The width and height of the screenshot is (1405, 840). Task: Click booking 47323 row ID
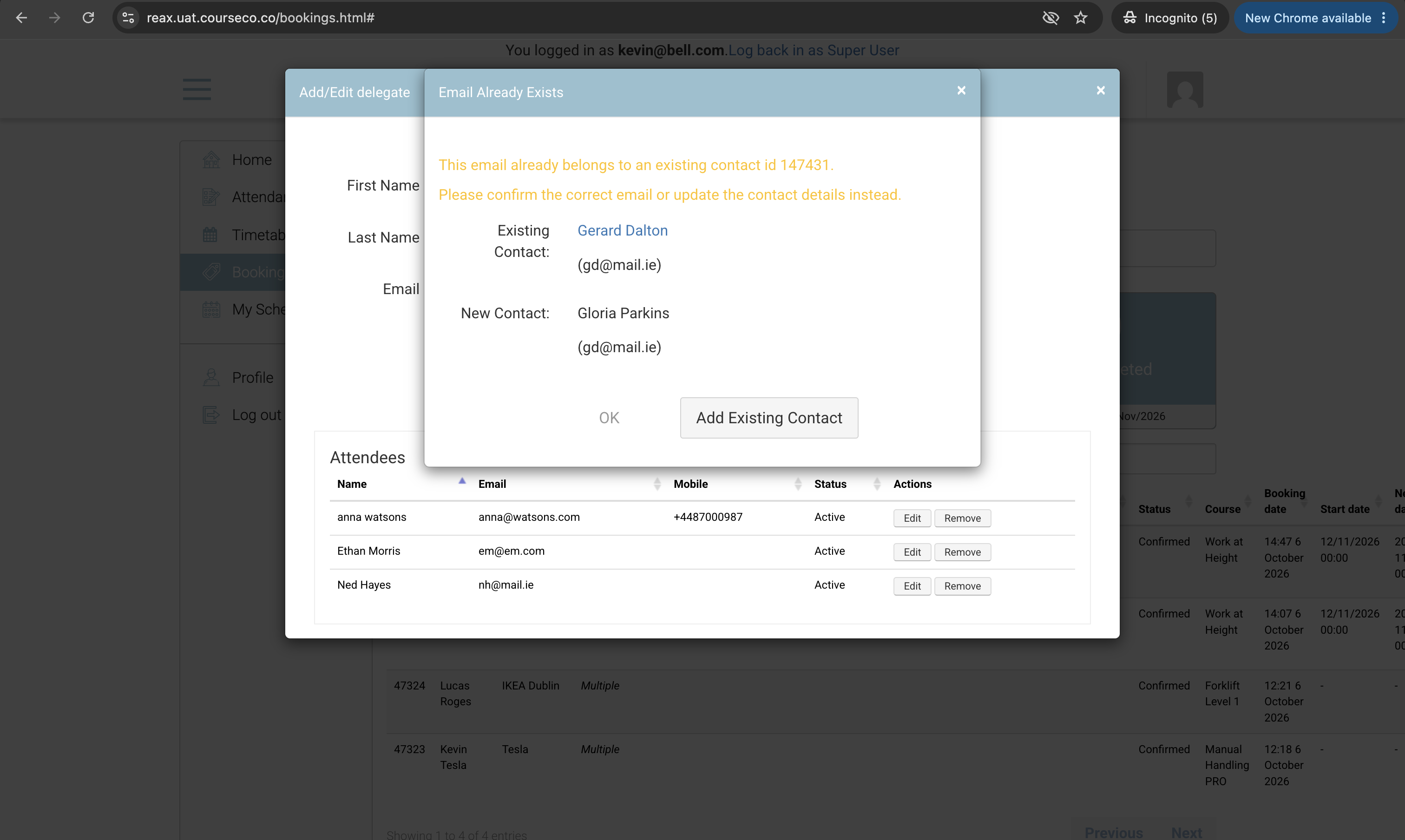pyautogui.click(x=409, y=749)
